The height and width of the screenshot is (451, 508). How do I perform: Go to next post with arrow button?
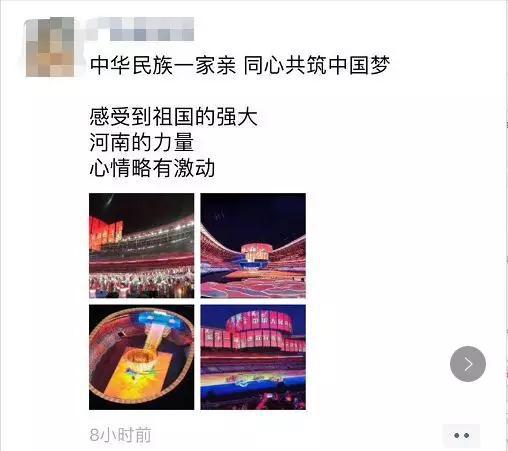point(468,364)
